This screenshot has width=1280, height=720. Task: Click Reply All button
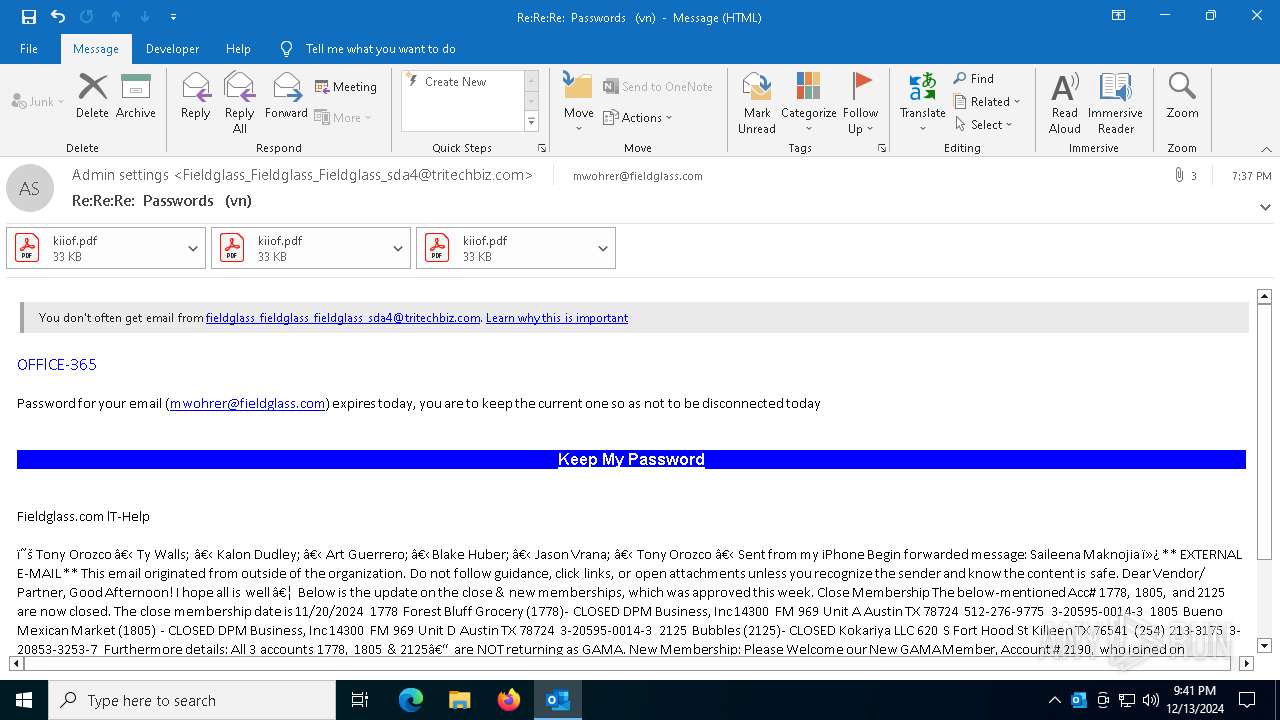pos(240,103)
